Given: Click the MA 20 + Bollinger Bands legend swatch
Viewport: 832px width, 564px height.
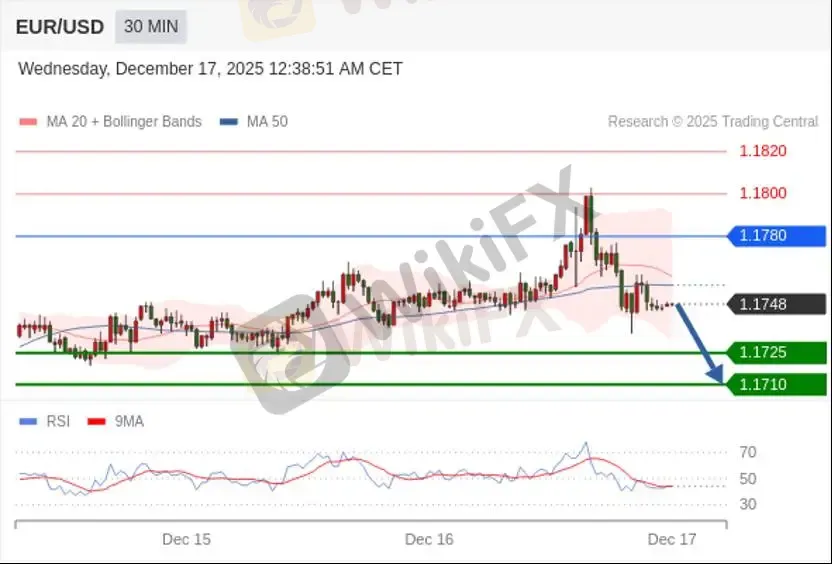Looking at the screenshot, I should [28, 122].
